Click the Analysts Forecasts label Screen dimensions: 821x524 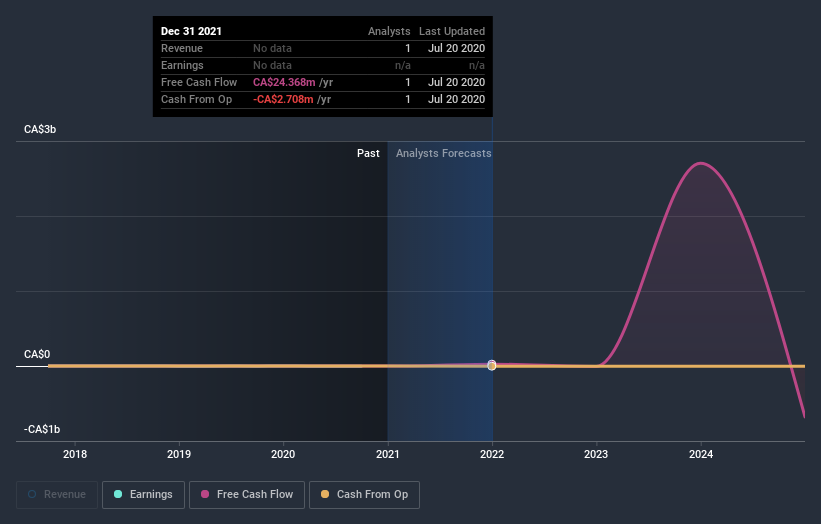pos(443,153)
